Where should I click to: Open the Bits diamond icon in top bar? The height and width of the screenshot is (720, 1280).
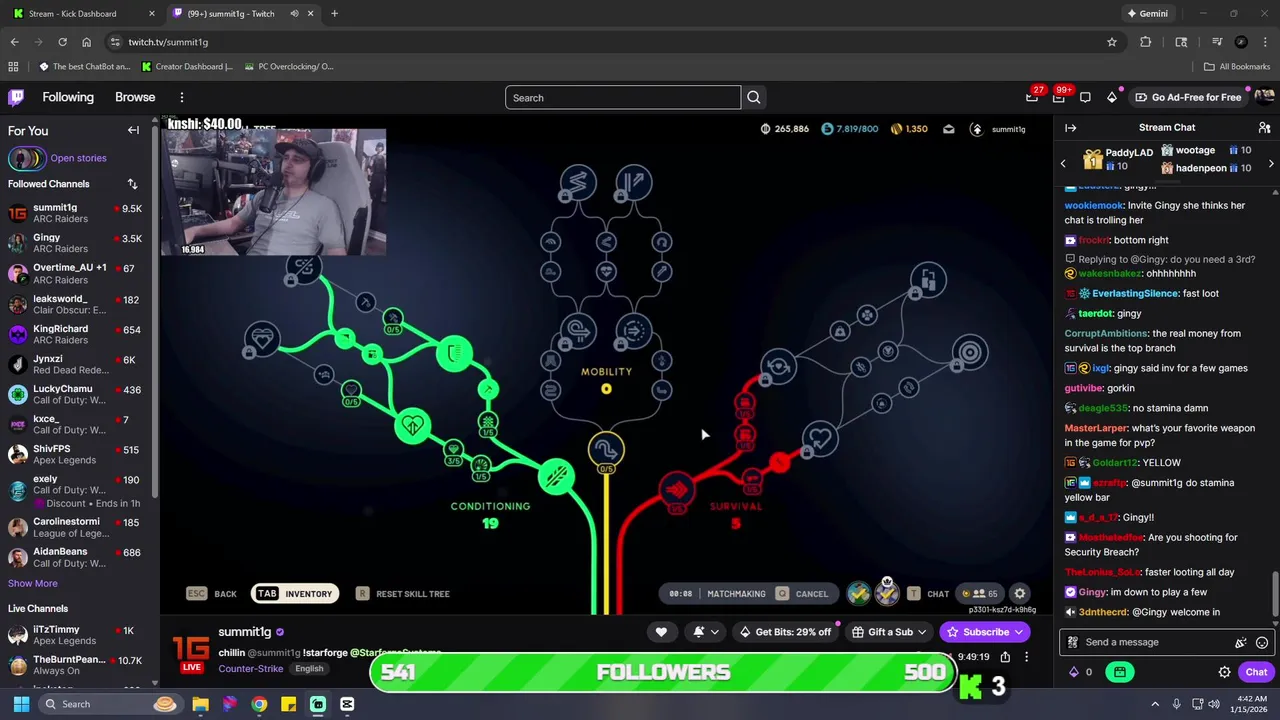1112,97
